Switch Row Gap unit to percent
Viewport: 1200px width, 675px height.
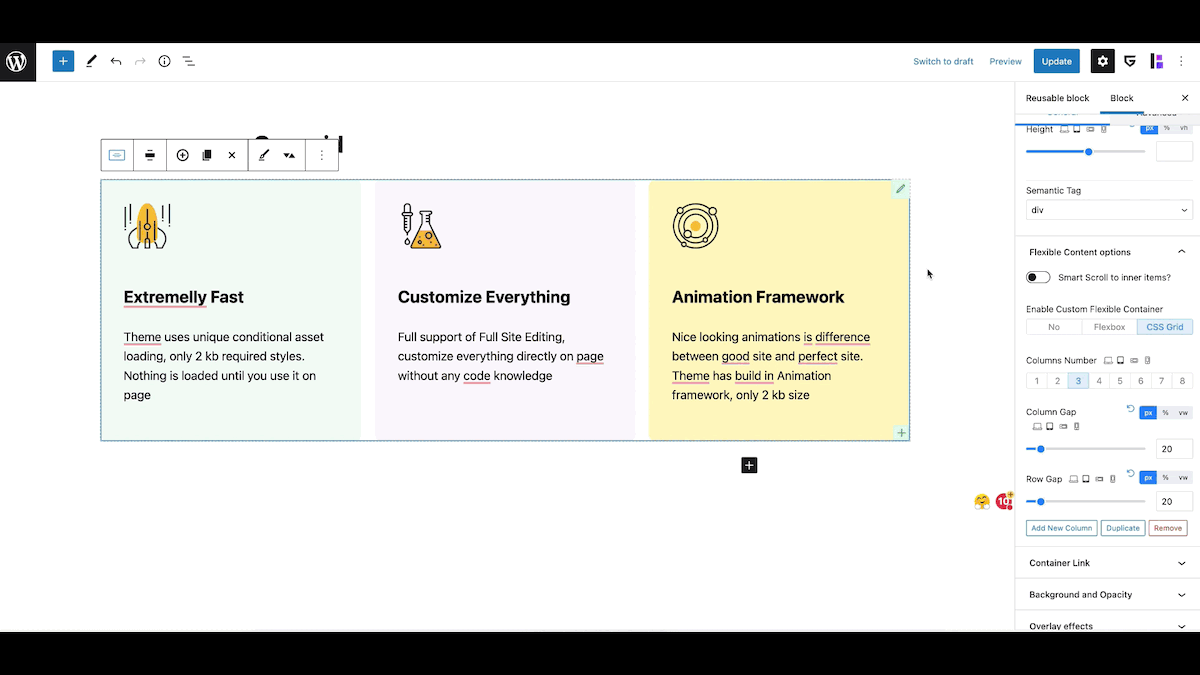coord(1166,477)
